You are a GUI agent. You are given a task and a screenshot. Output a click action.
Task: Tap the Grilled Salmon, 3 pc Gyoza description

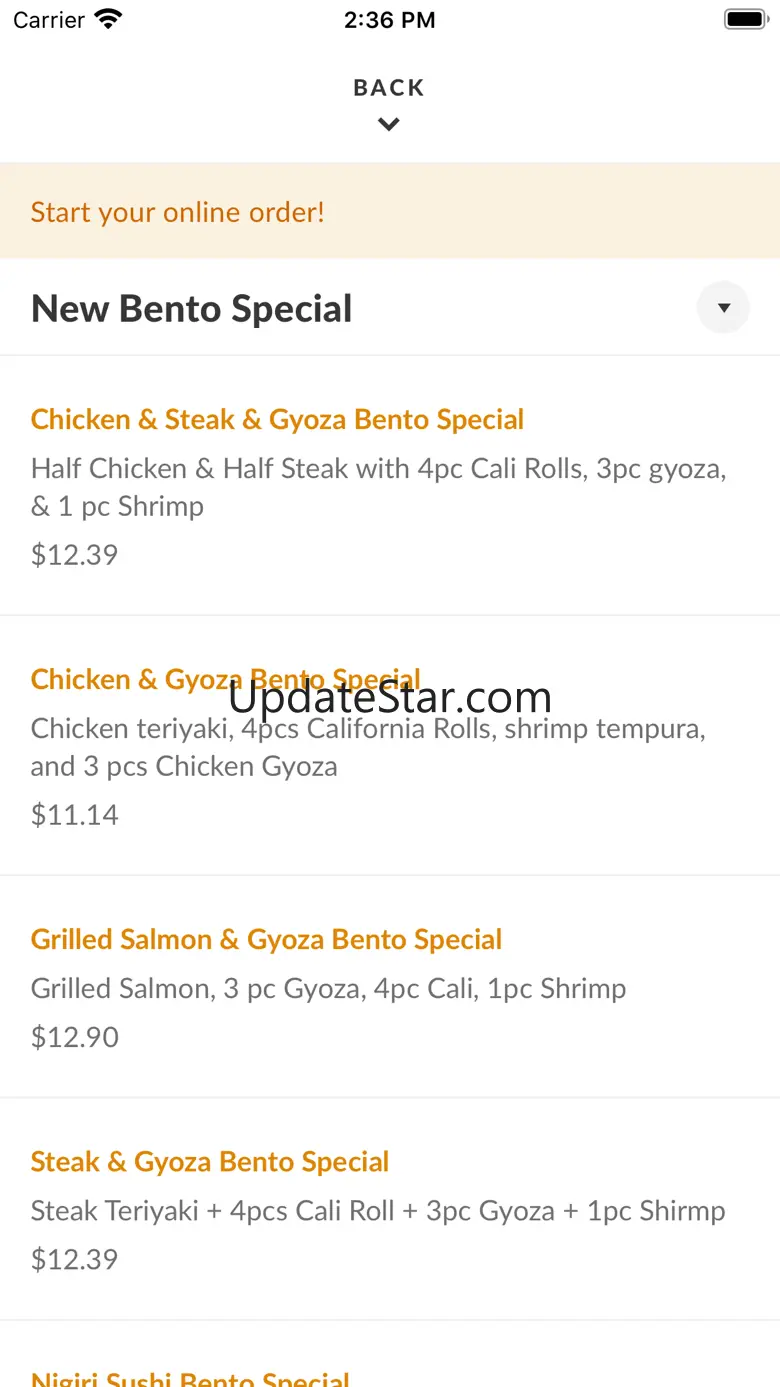(329, 988)
